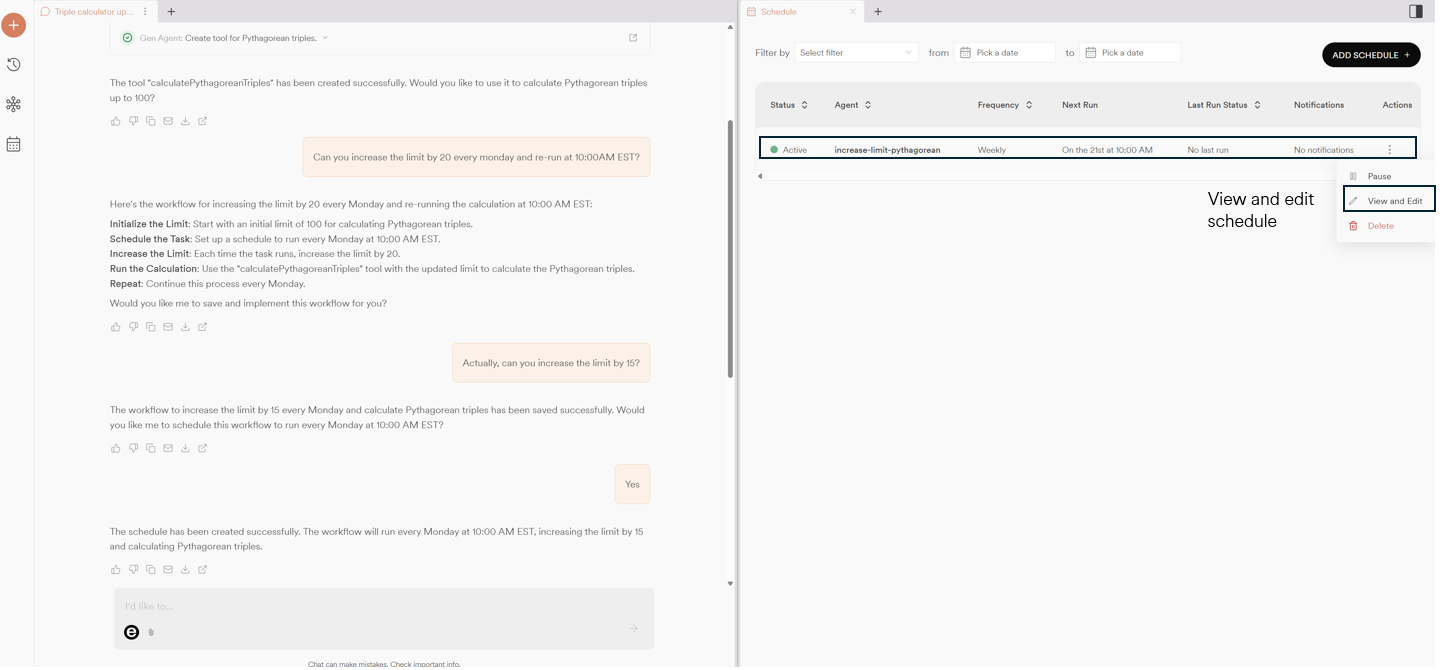Screen dimensions: 1440x670
Task: Start a new chat with the orange plus button
Action: pos(14,25)
